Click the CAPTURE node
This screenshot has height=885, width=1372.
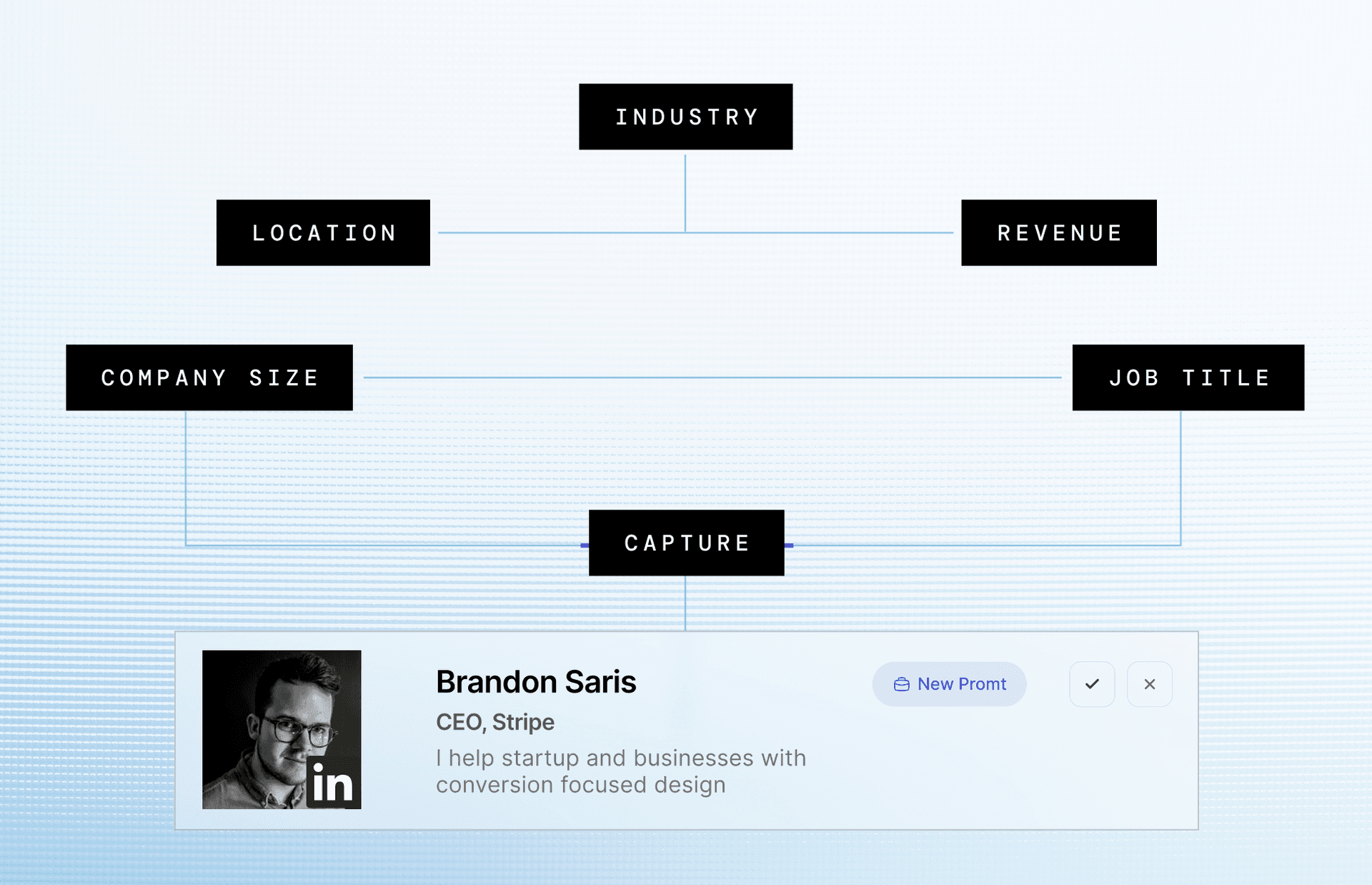pyautogui.click(x=686, y=543)
